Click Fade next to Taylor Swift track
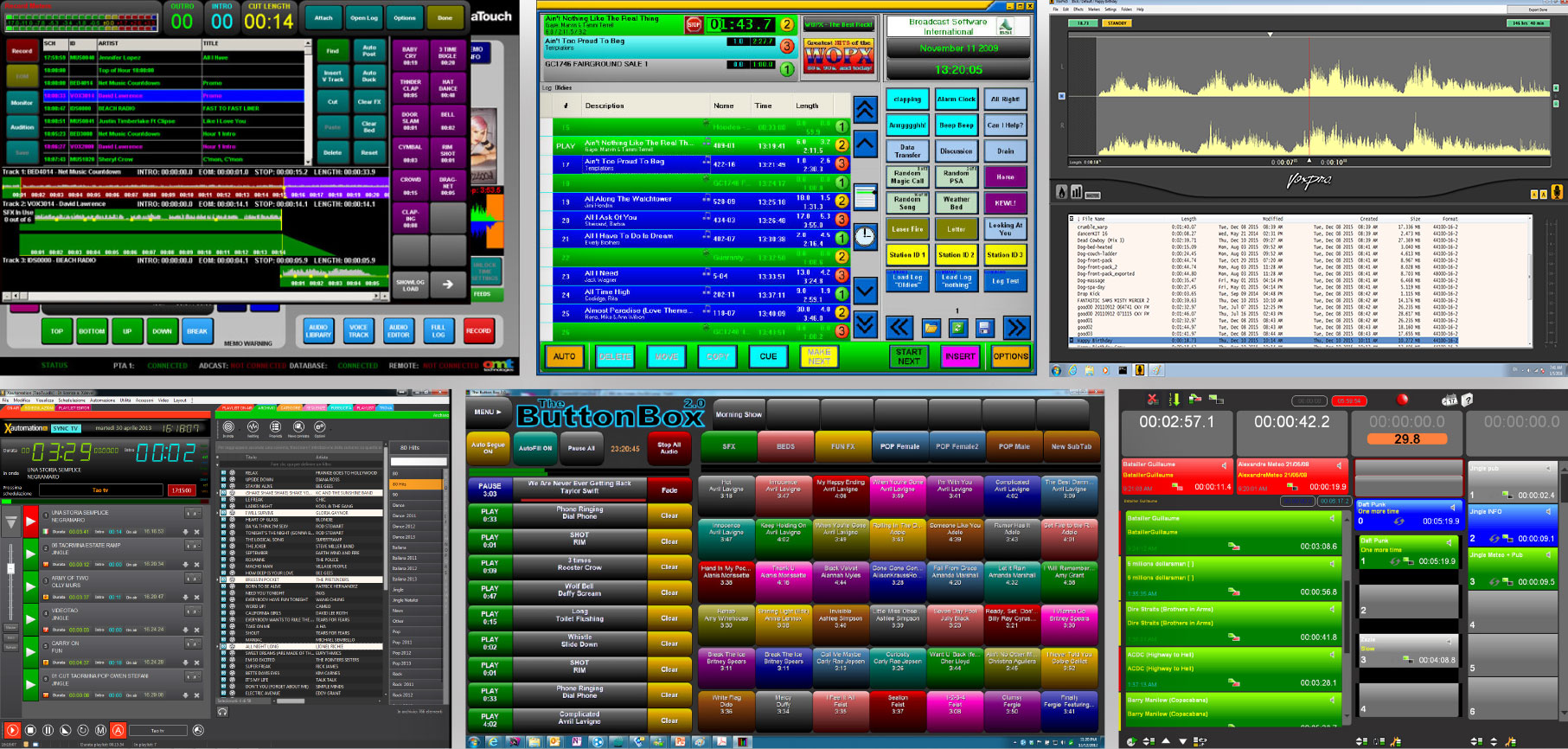This screenshot has height=749, width=1568. (669, 490)
